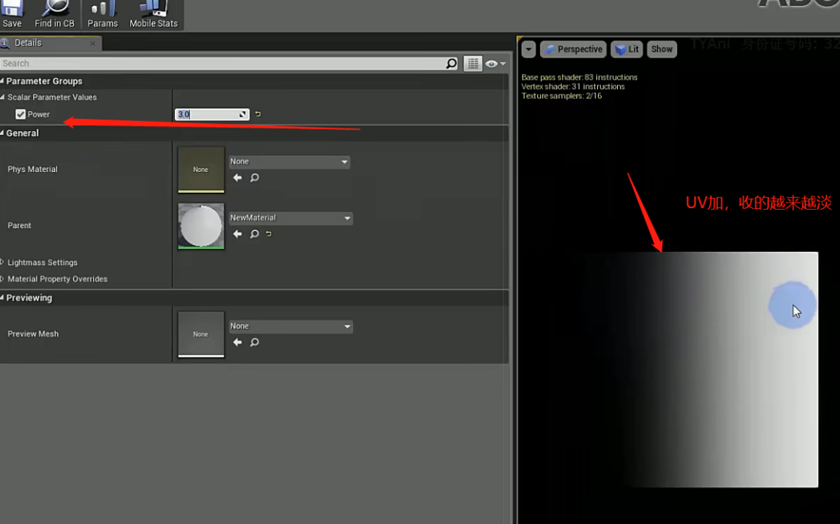Image resolution: width=840 pixels, height=524 pixels.
Task: Click the Perspective viewport button
Action: click(573, 49)
